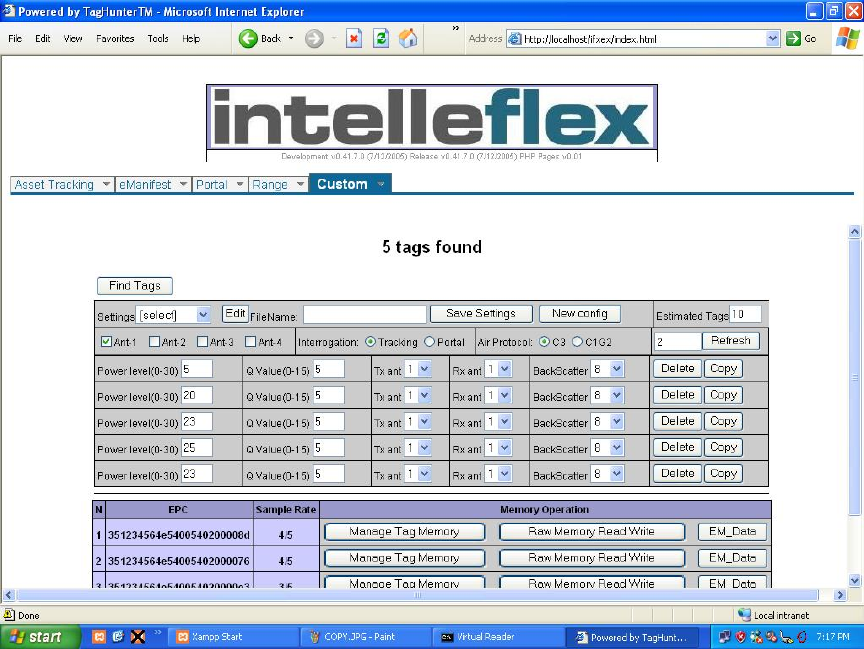864x649 pixels.
Task: Select the C3 air protocol radio button
Action: [x=544, y=342]
